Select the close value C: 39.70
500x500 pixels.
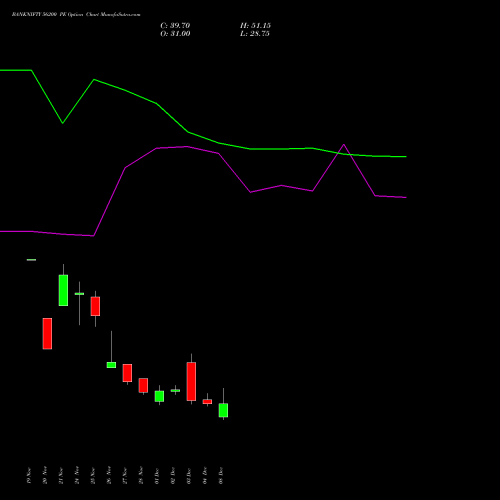(x=175, y=26)
